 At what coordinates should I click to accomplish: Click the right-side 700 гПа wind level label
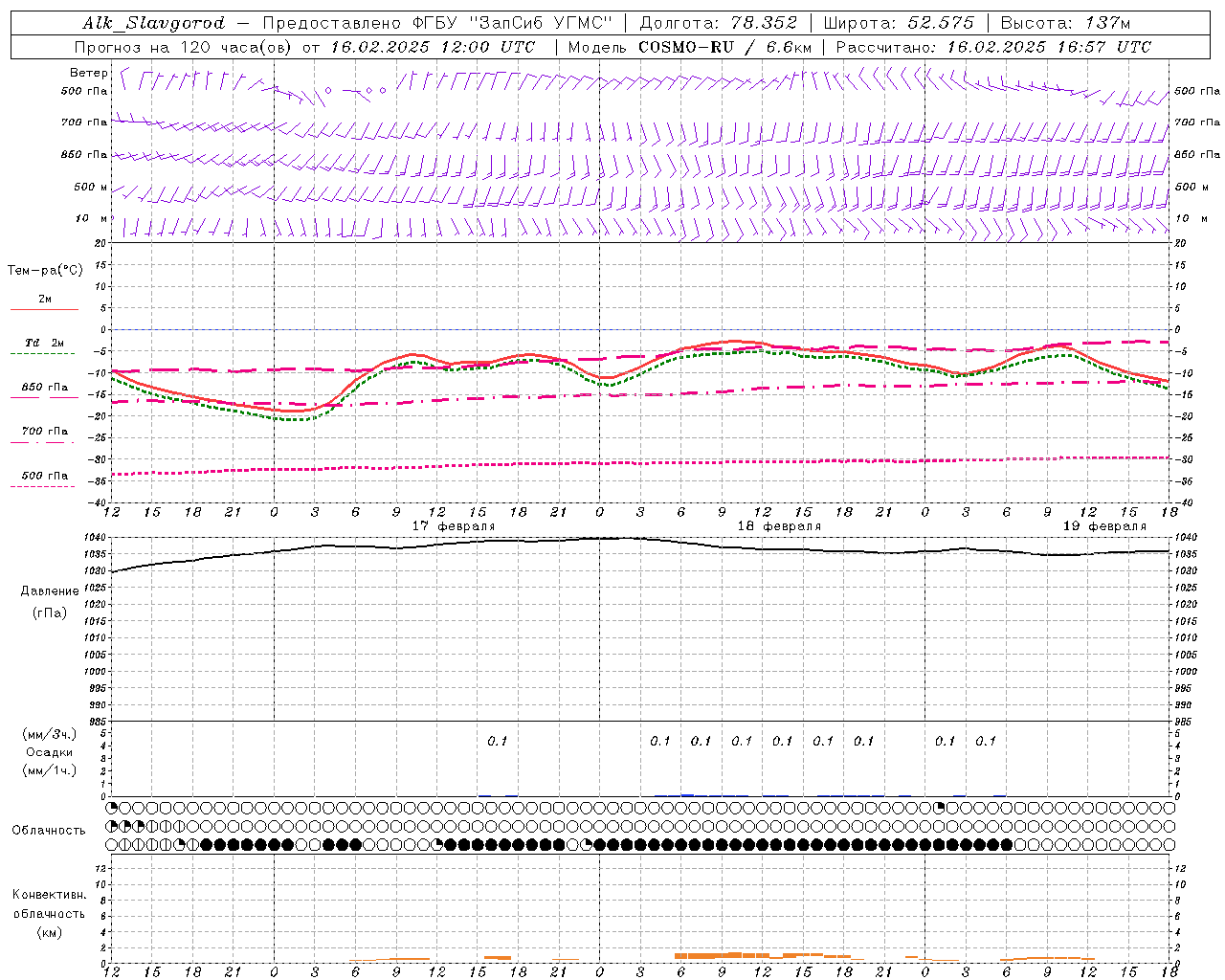click(1197, 122)
